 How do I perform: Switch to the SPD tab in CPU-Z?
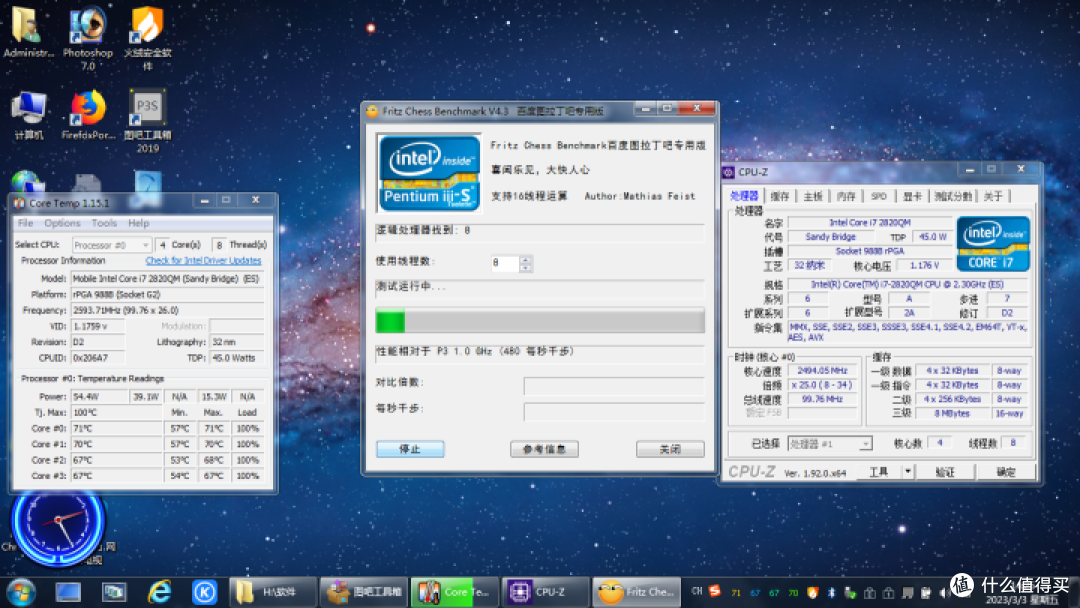point(879,196)
